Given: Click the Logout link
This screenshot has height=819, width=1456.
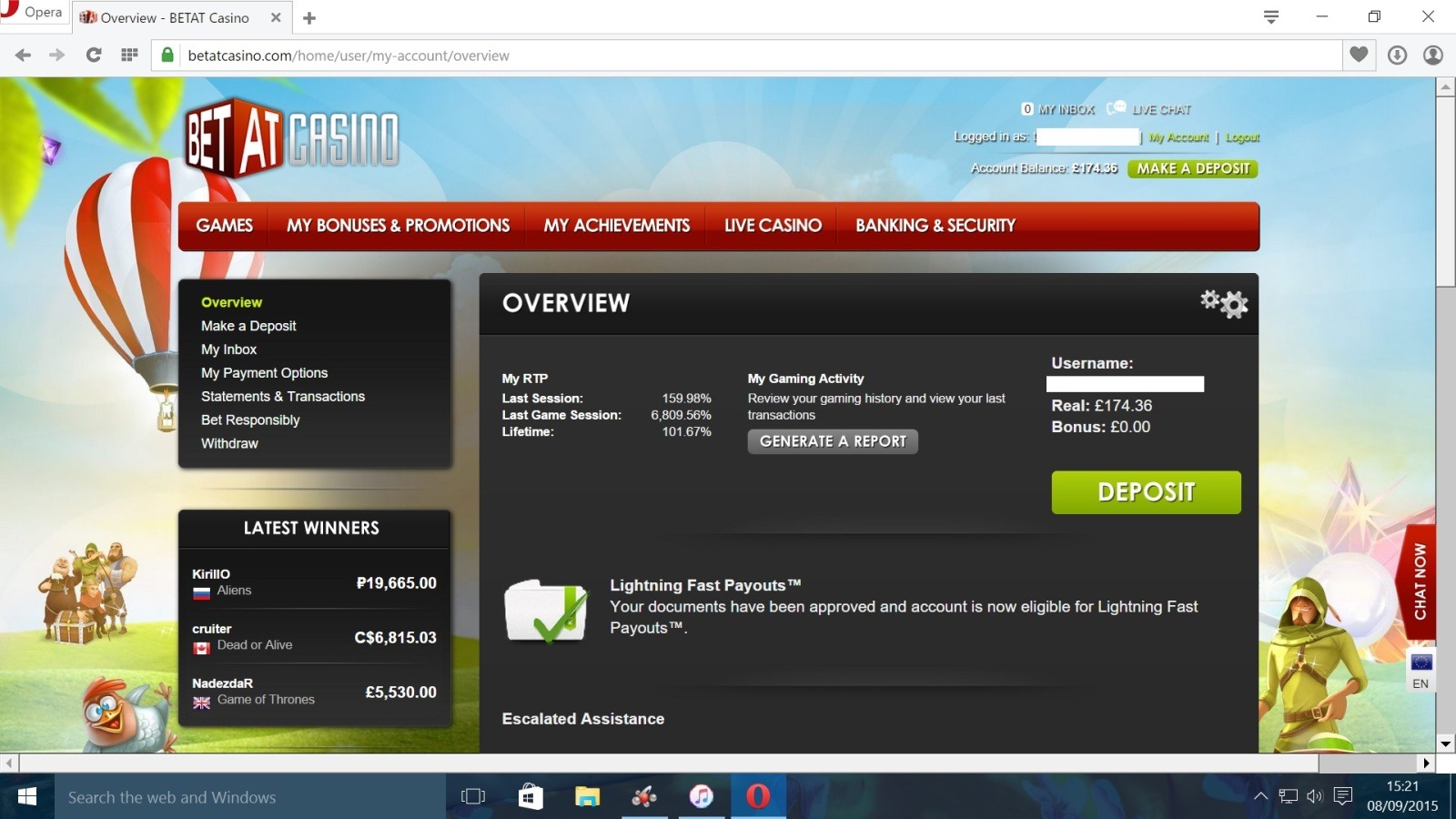Looking at the screenshot, I should pyautogui.click(x=1242, y=137).
